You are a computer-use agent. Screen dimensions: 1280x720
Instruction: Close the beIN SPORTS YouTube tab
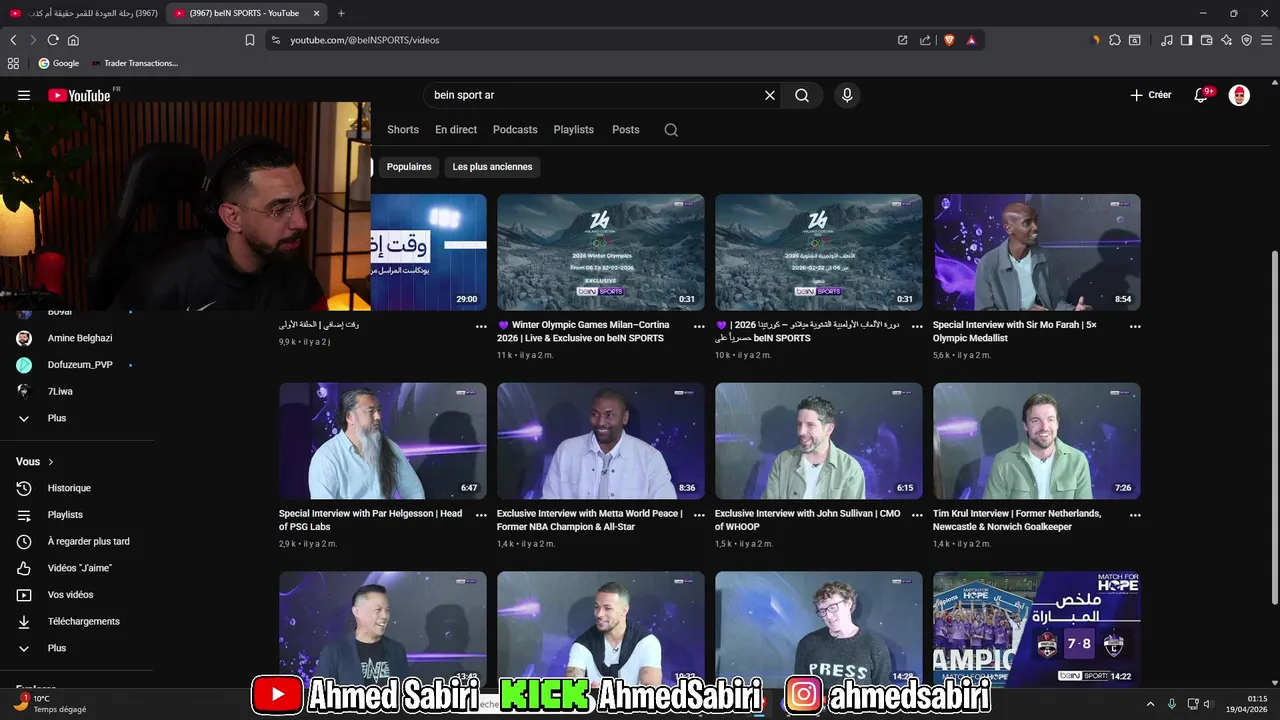317,13
